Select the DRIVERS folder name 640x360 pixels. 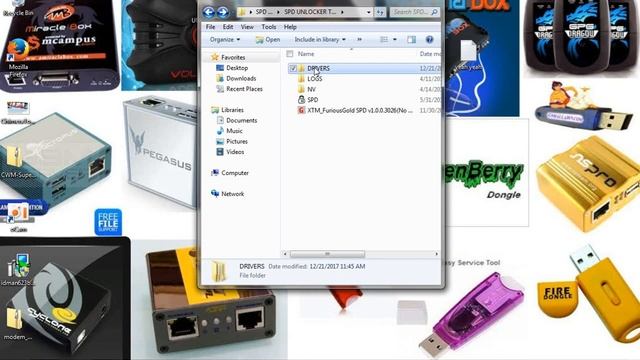318,68
